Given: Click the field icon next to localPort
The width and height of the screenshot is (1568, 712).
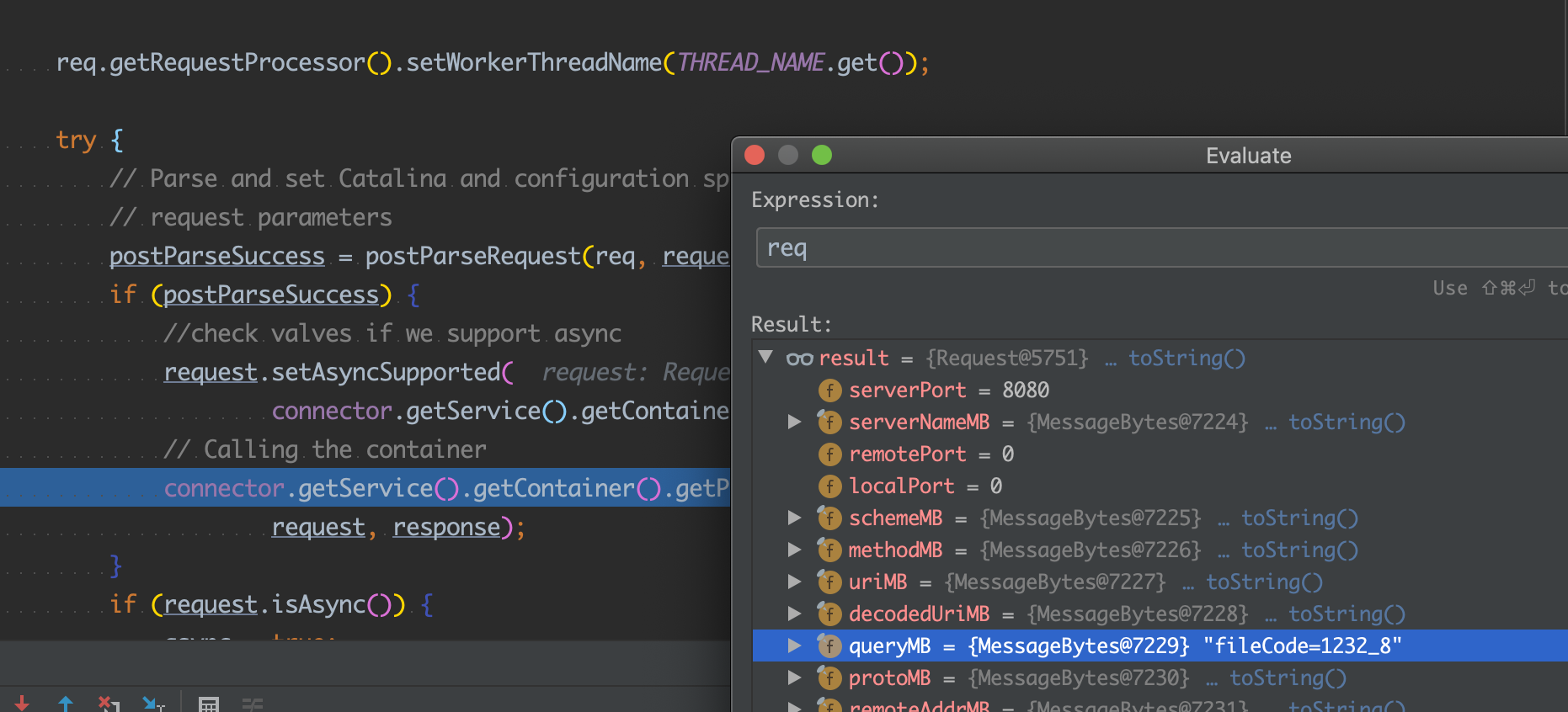Looking at the screenshot, I should click(x=829, y=486).
